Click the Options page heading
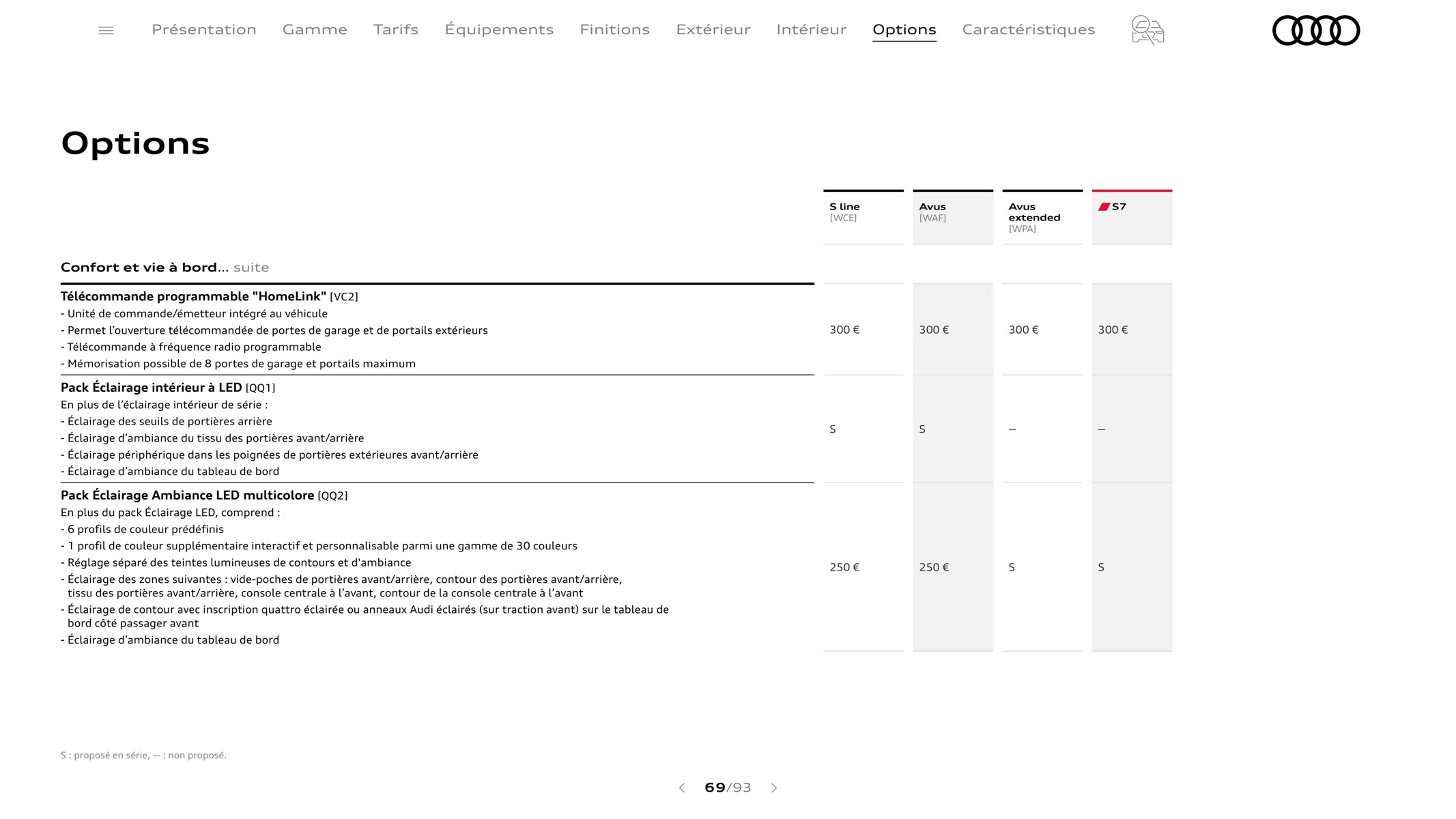 pyautogui.click(x=135, y=143)
